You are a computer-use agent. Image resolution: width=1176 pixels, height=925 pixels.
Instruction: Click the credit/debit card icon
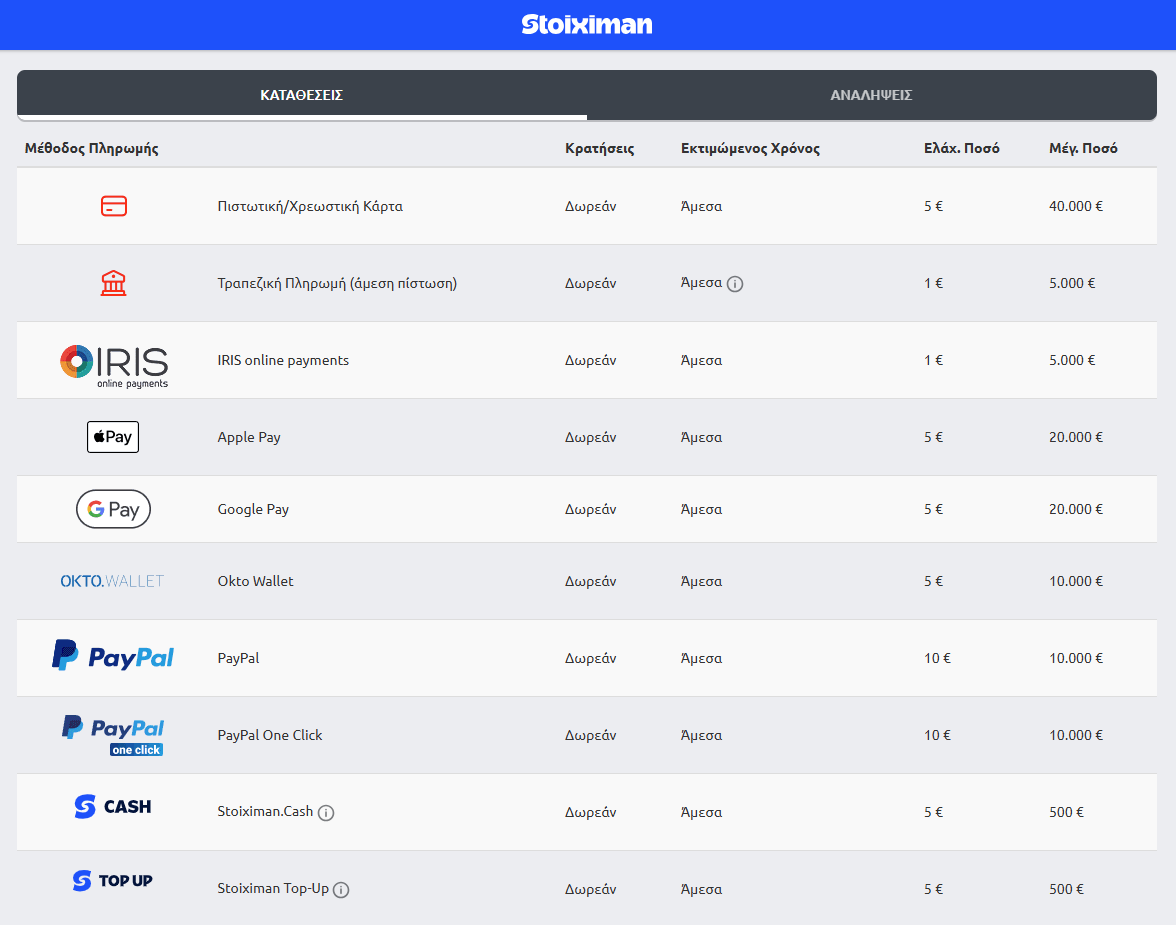point(114,206)
